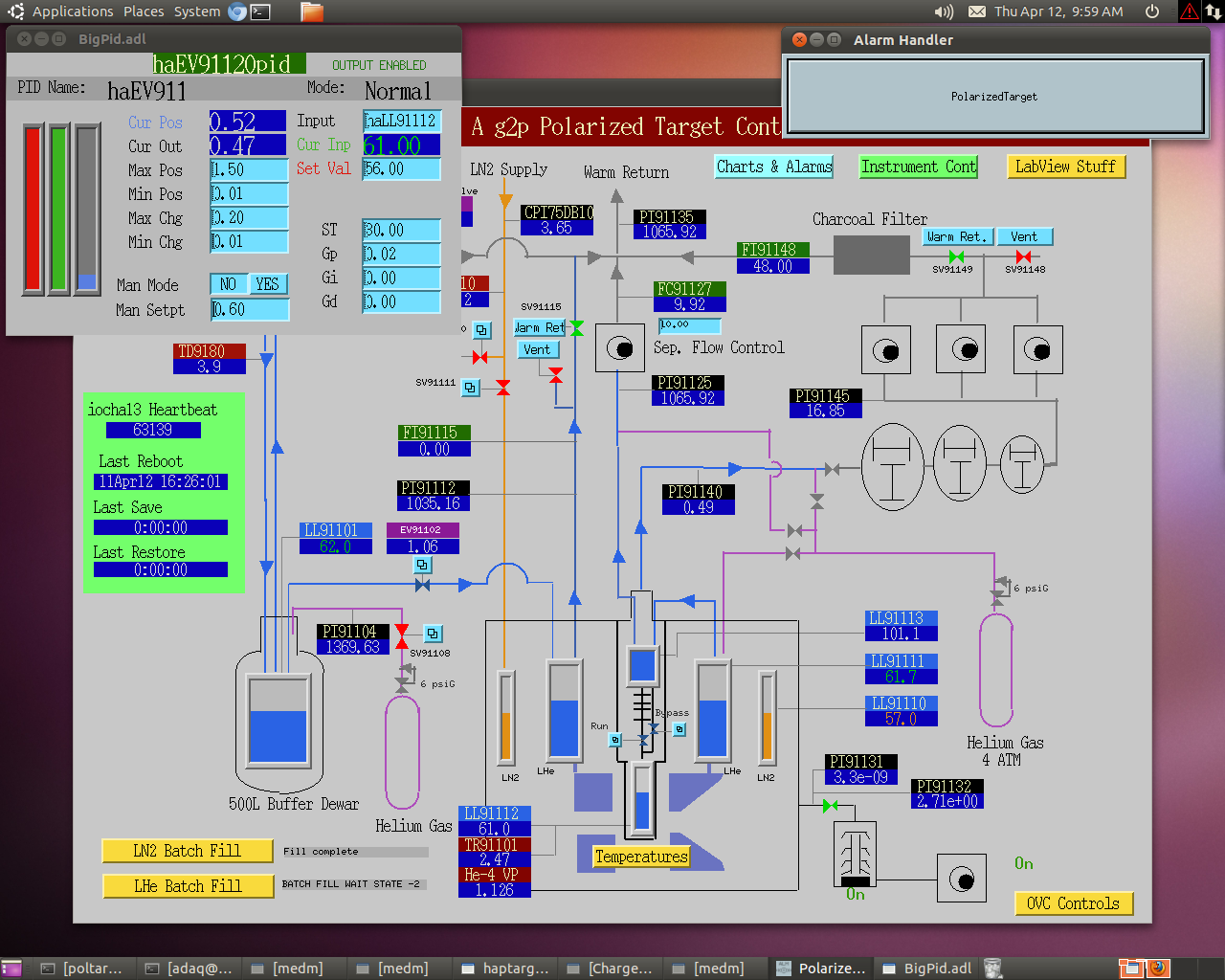Switch to [Charge... taskbar window

click(x=611, y=969)
